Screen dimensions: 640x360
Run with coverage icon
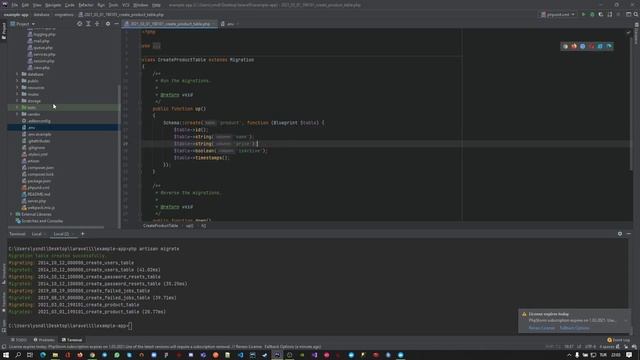601,14
